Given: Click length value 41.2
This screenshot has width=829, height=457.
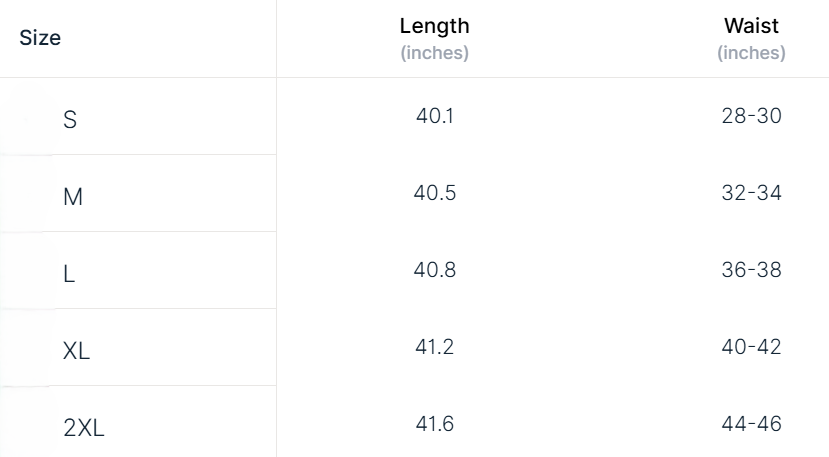Looking at the screenshot, I should click(435, 347).
